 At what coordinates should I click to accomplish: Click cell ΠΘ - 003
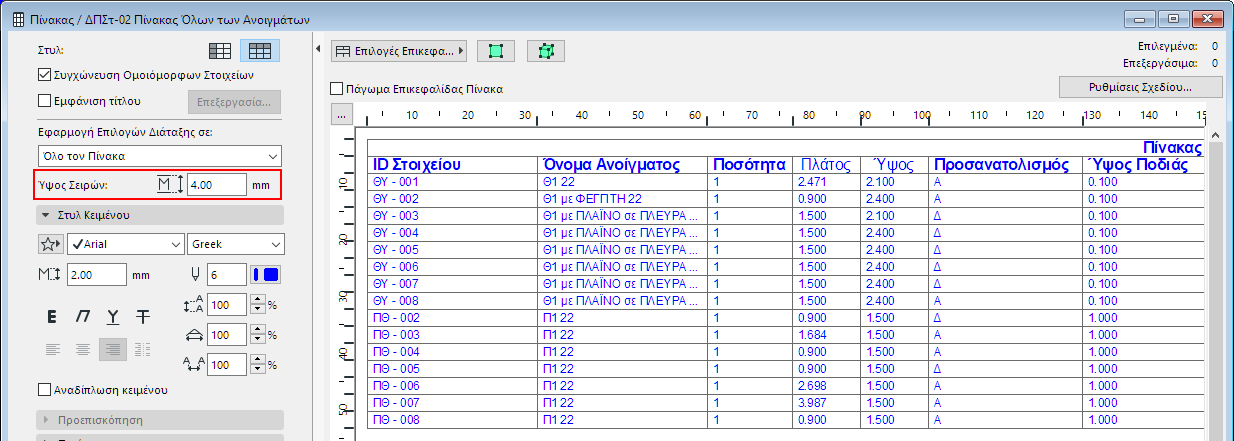(452, 335)
